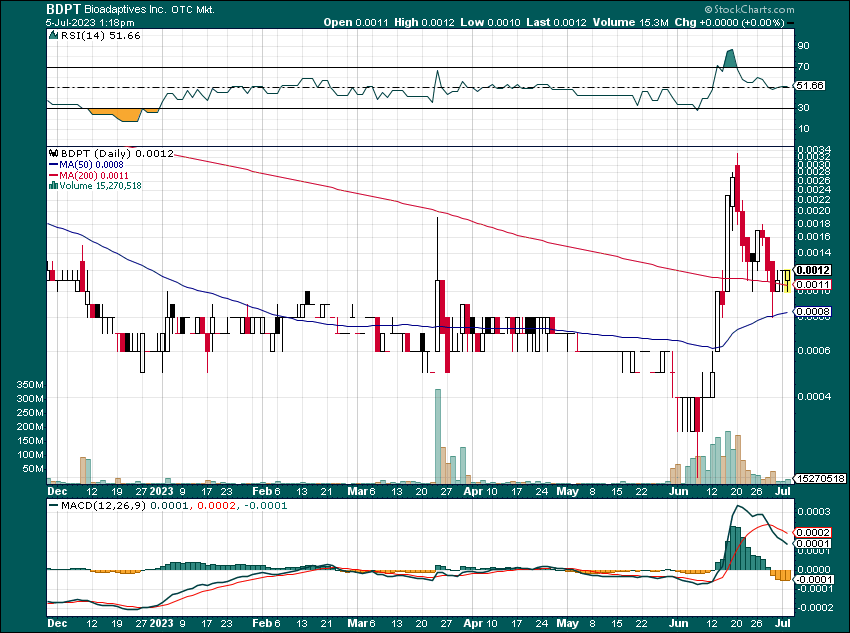Click the boxed 0.0002 signal label on MACD axis
The height and width of the screenshot is (633, 850).
tap(813, 533)
